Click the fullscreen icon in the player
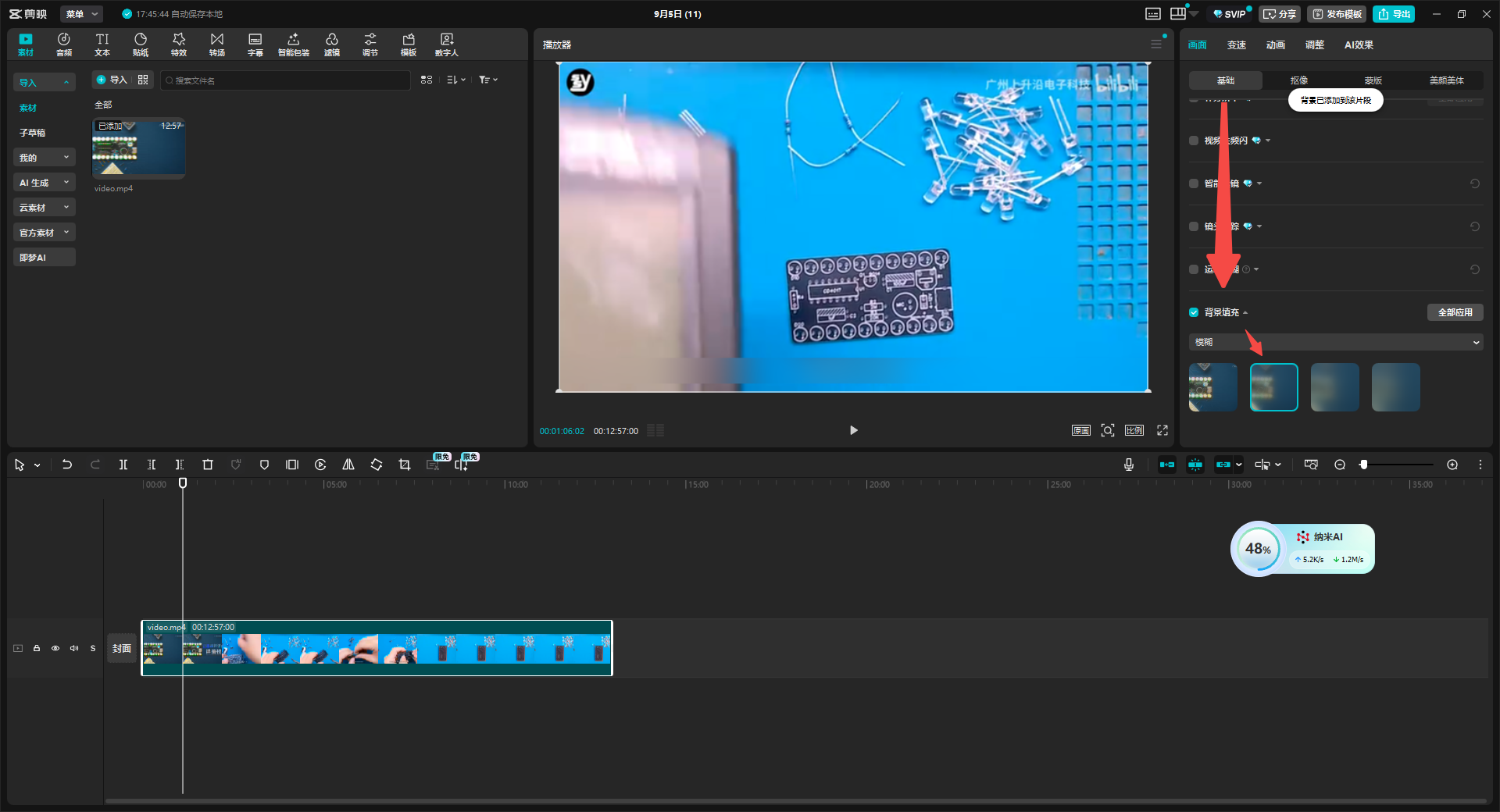1500x812 pixels. click(x=1162, y=430)
